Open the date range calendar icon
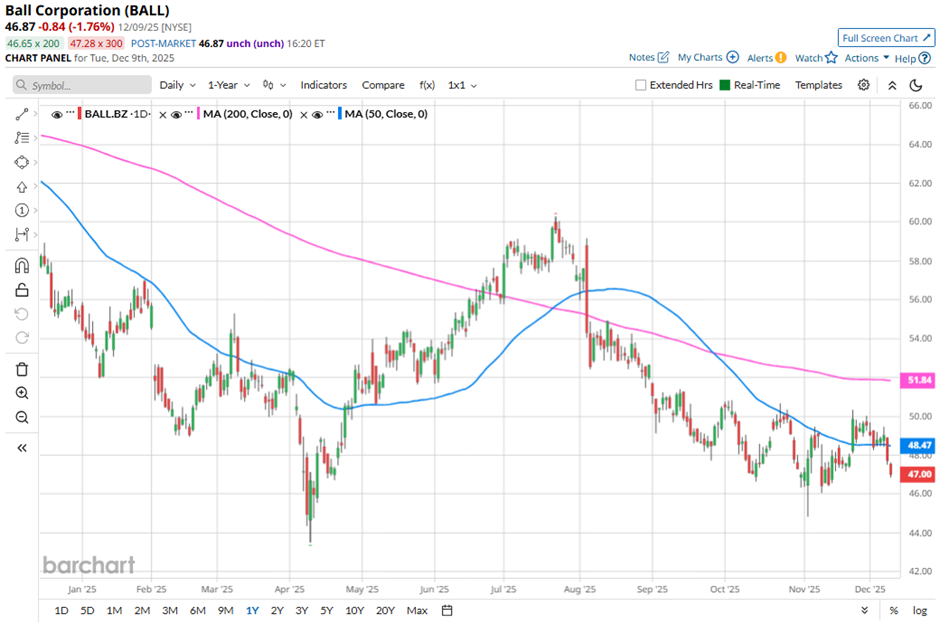940x625 pixels. pyautogui.click(x=447, y=610)
